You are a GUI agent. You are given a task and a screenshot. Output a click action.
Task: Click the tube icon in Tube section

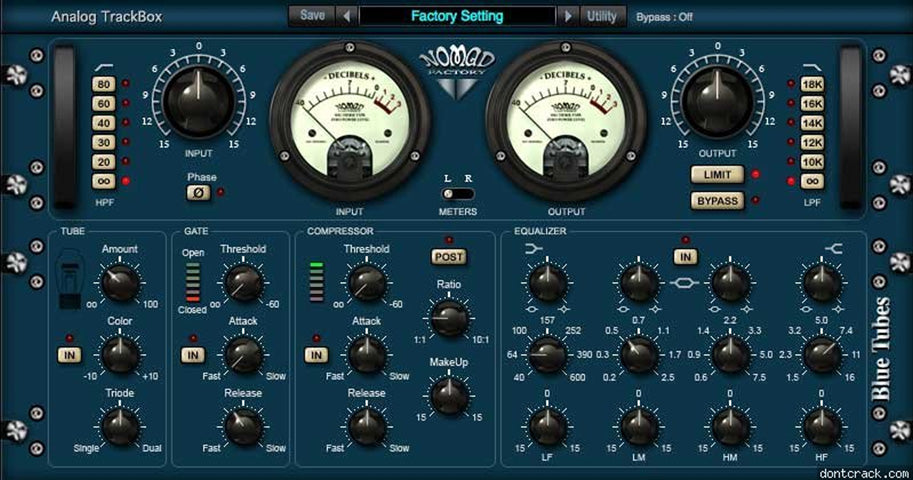point(71,281)
